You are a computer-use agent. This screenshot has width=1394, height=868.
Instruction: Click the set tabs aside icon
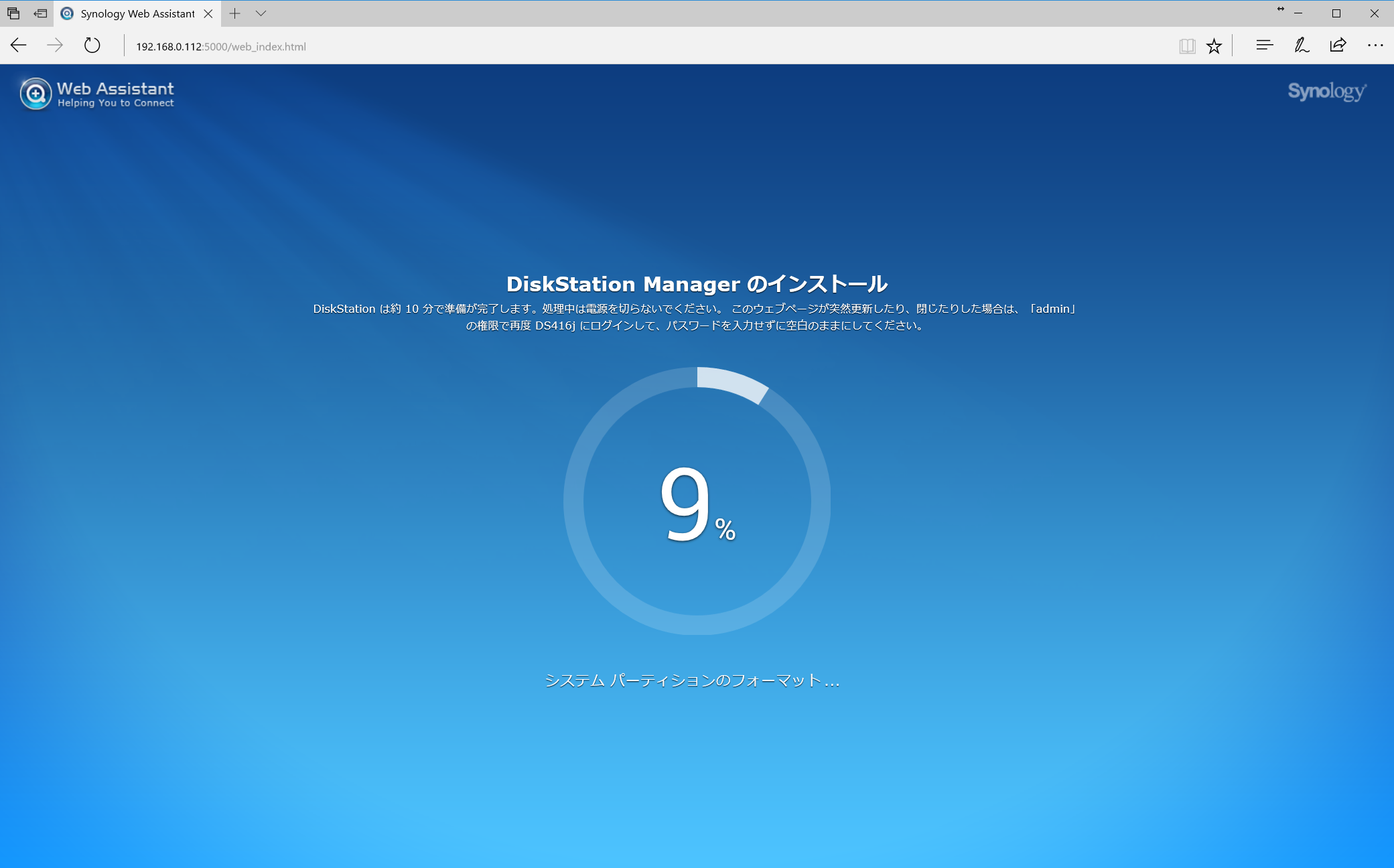40,13
